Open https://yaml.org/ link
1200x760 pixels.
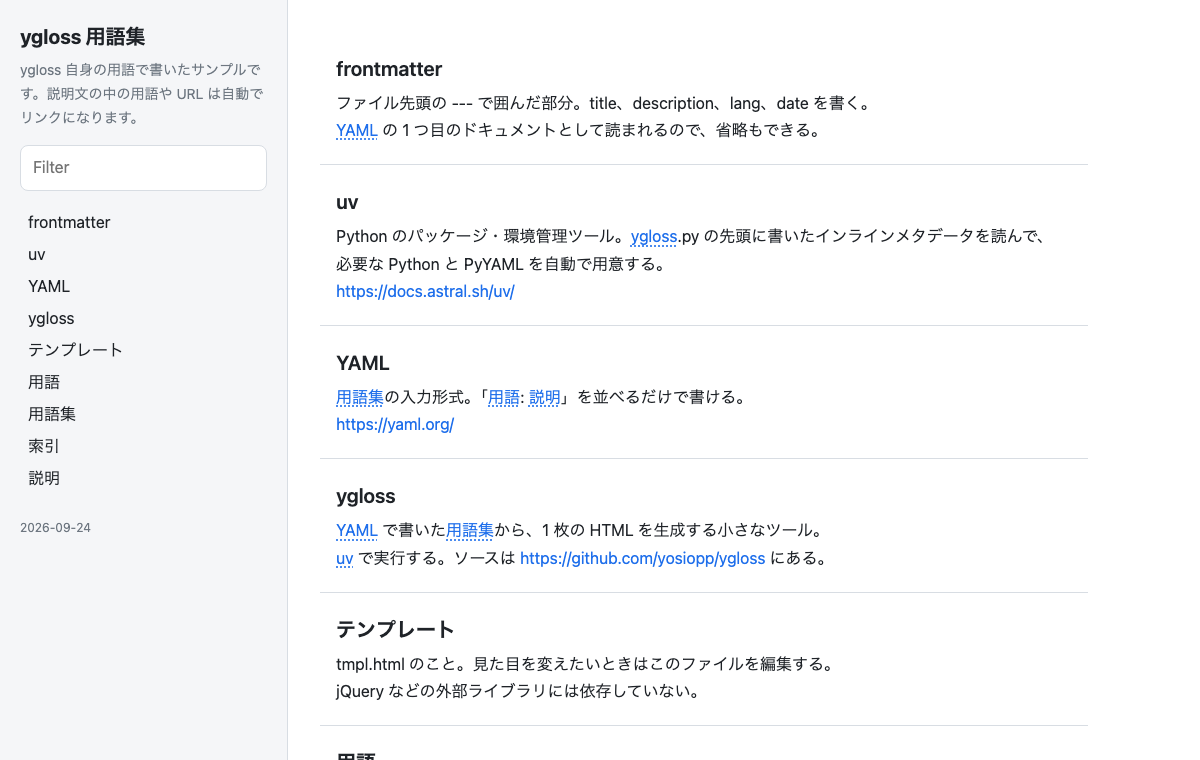click(395, 425)
